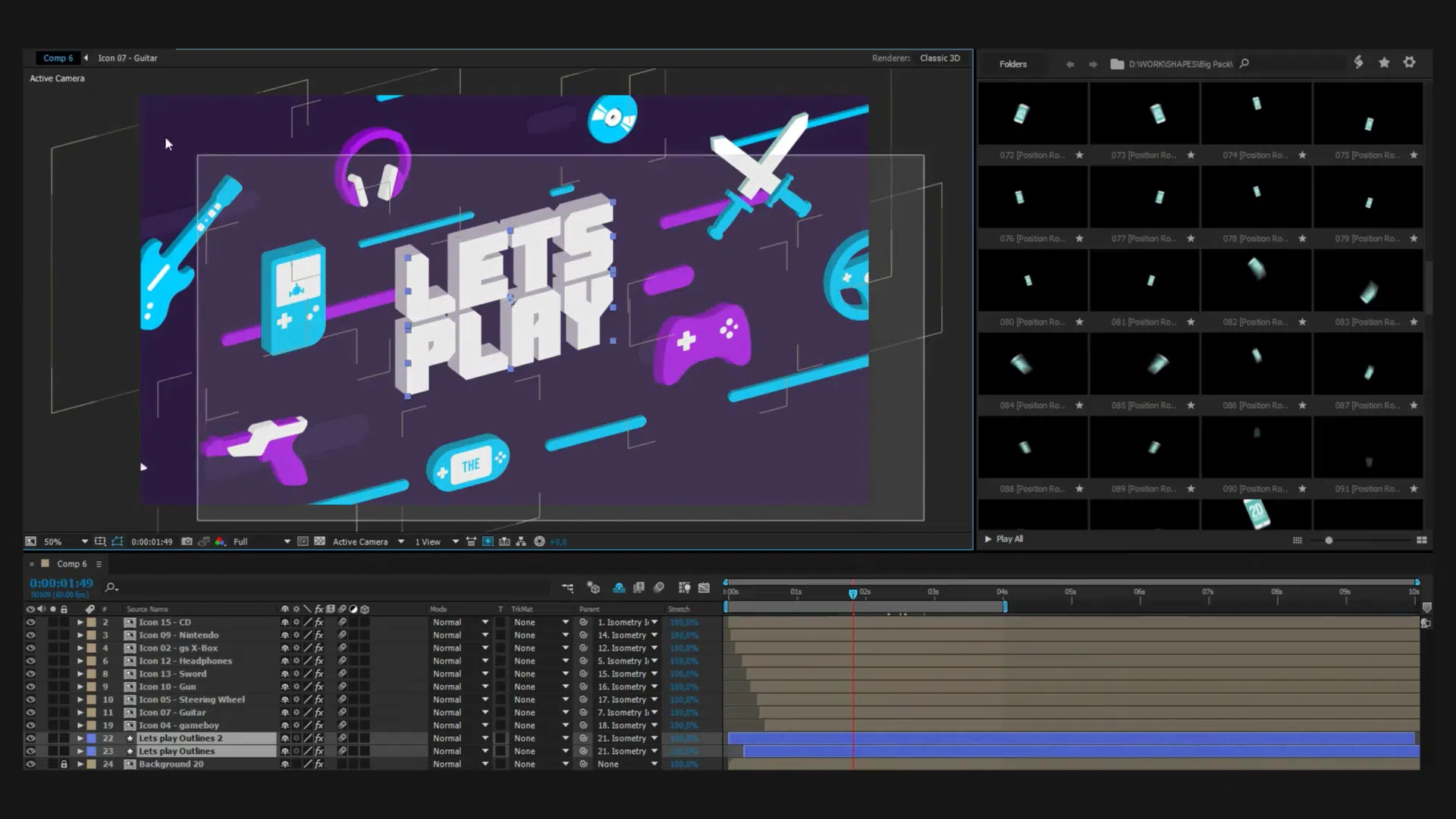
Task: Toggle visibility of Lets play Outlines 2
Action: click(30, 739)
